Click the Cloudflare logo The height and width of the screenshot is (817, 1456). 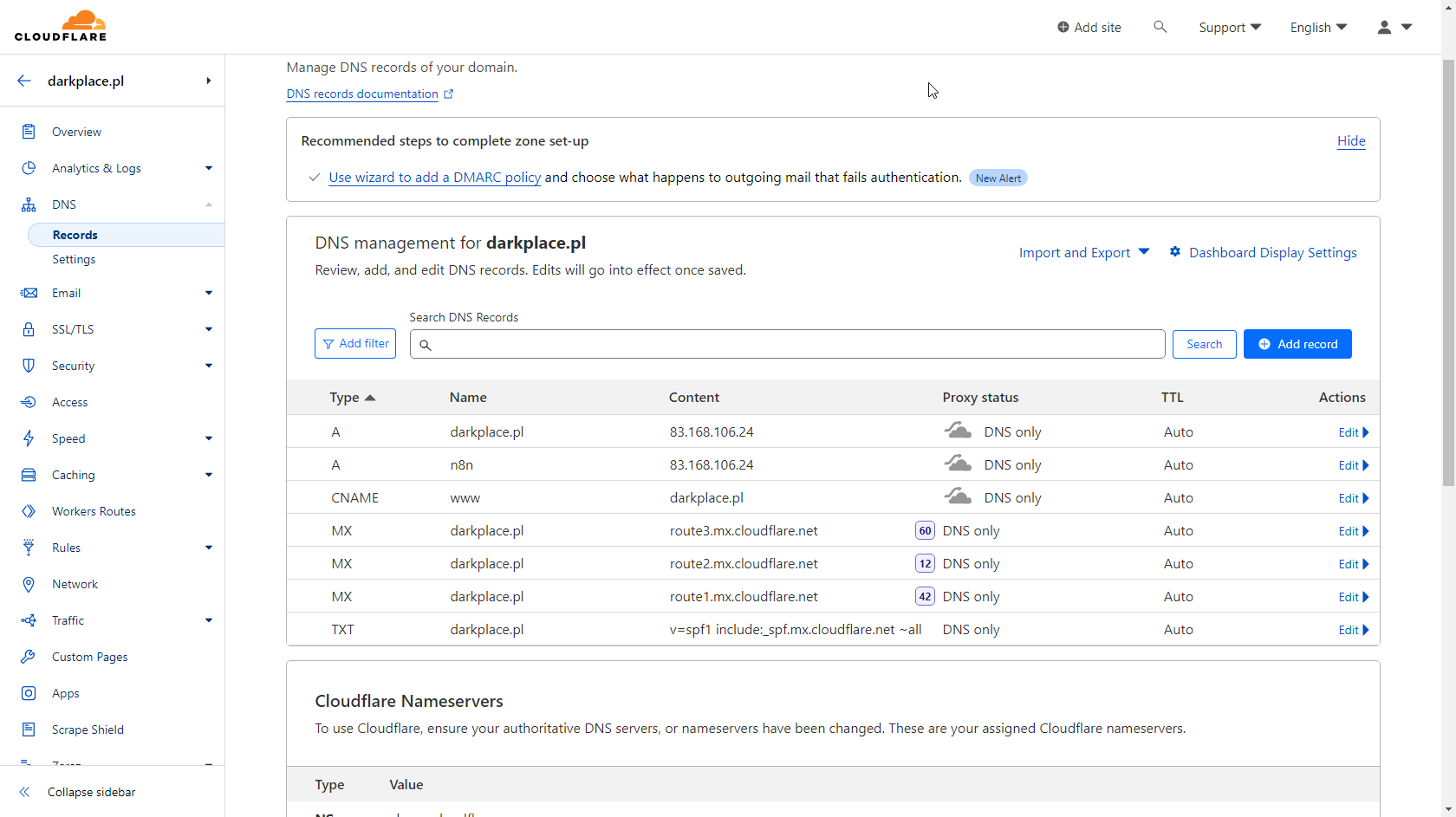click(61, 26)
